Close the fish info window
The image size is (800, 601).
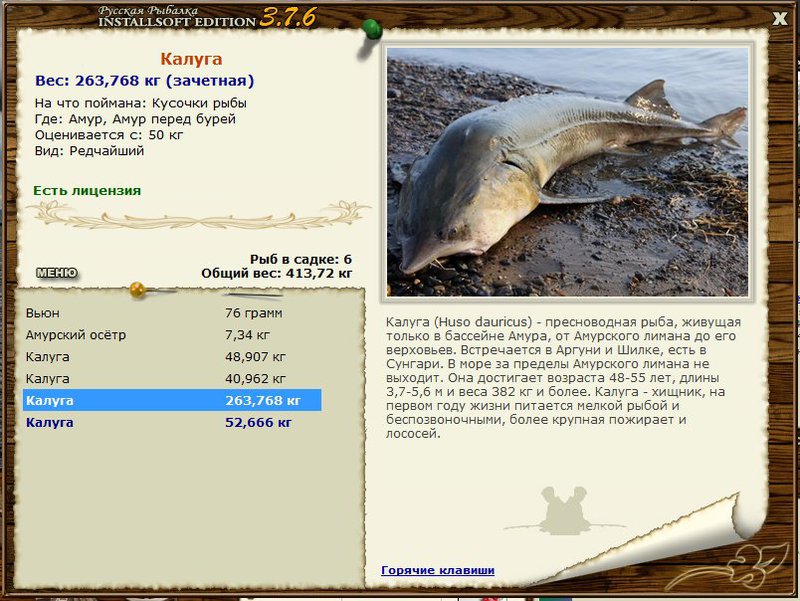[x=780, y=19]
